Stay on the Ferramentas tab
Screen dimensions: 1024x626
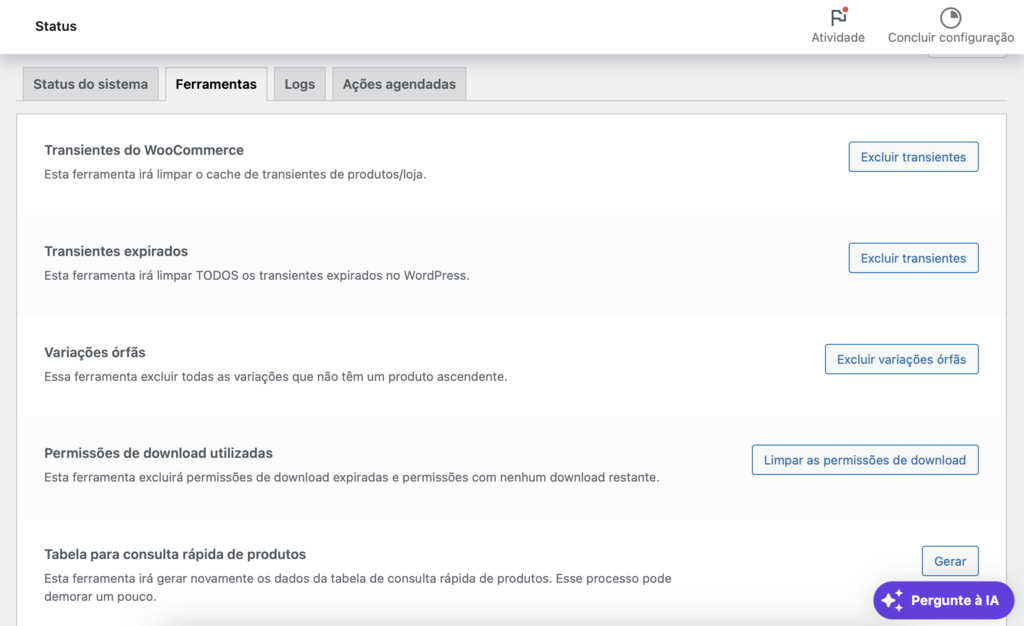[215, 84]
